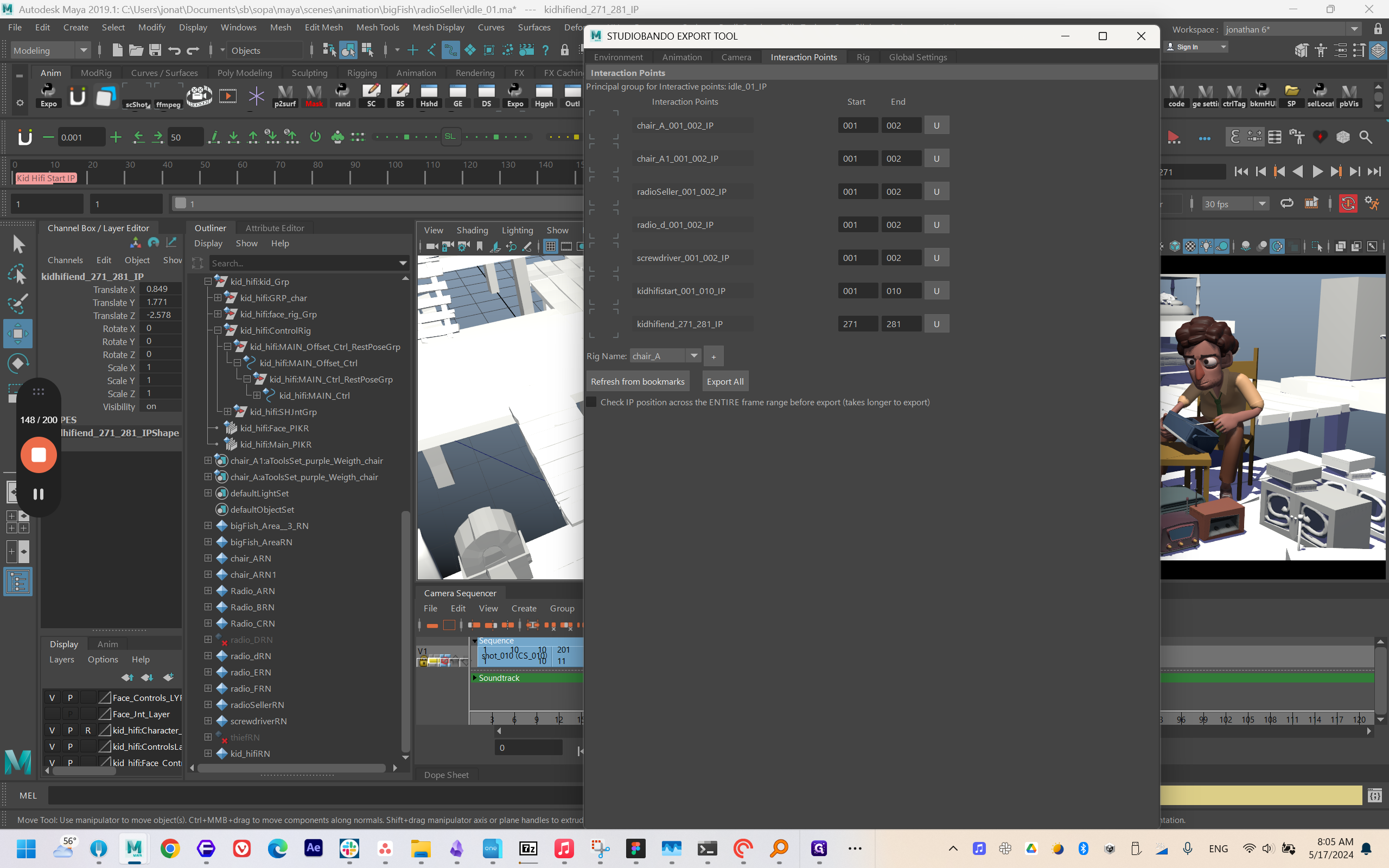Toggle R display type for kid_hifi:Character layer

click(88, 730)
